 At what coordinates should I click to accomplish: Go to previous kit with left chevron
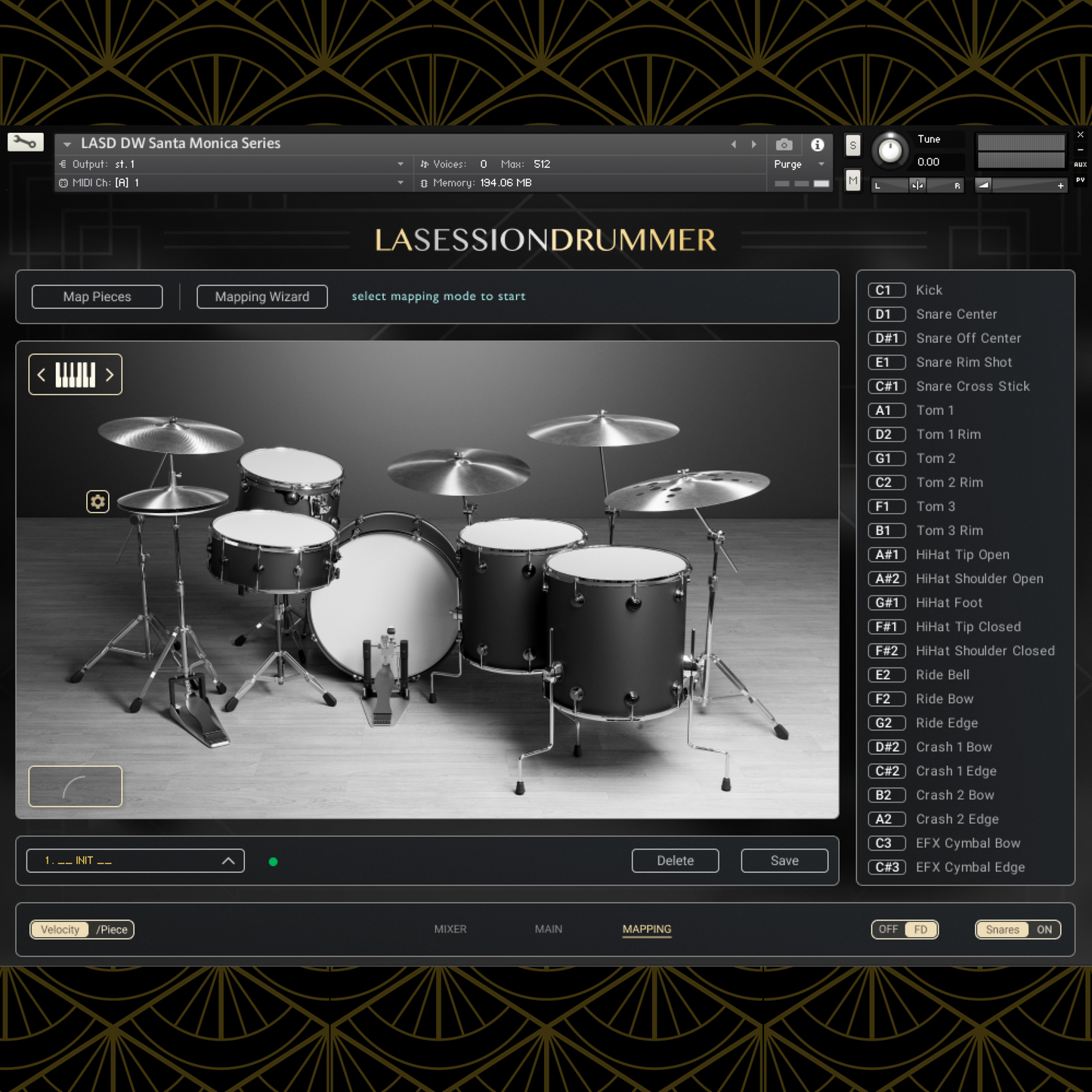click(42, 375)
